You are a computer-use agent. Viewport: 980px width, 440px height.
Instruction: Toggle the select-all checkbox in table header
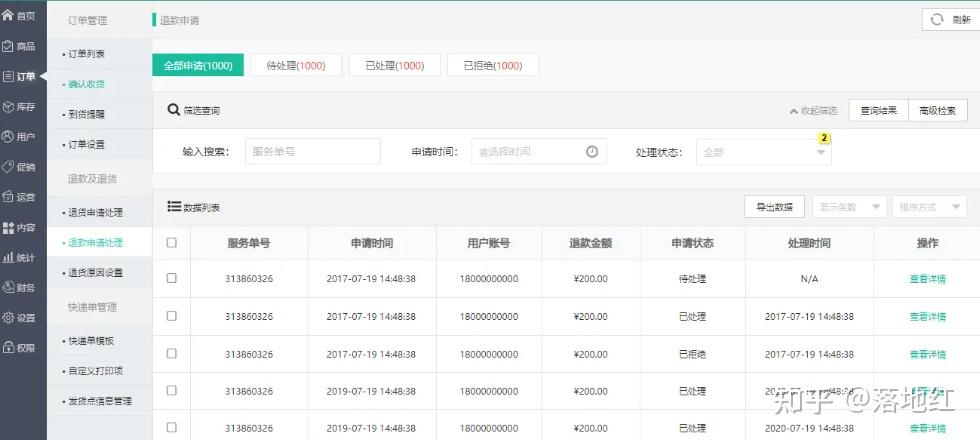click(x=171, y=242)
